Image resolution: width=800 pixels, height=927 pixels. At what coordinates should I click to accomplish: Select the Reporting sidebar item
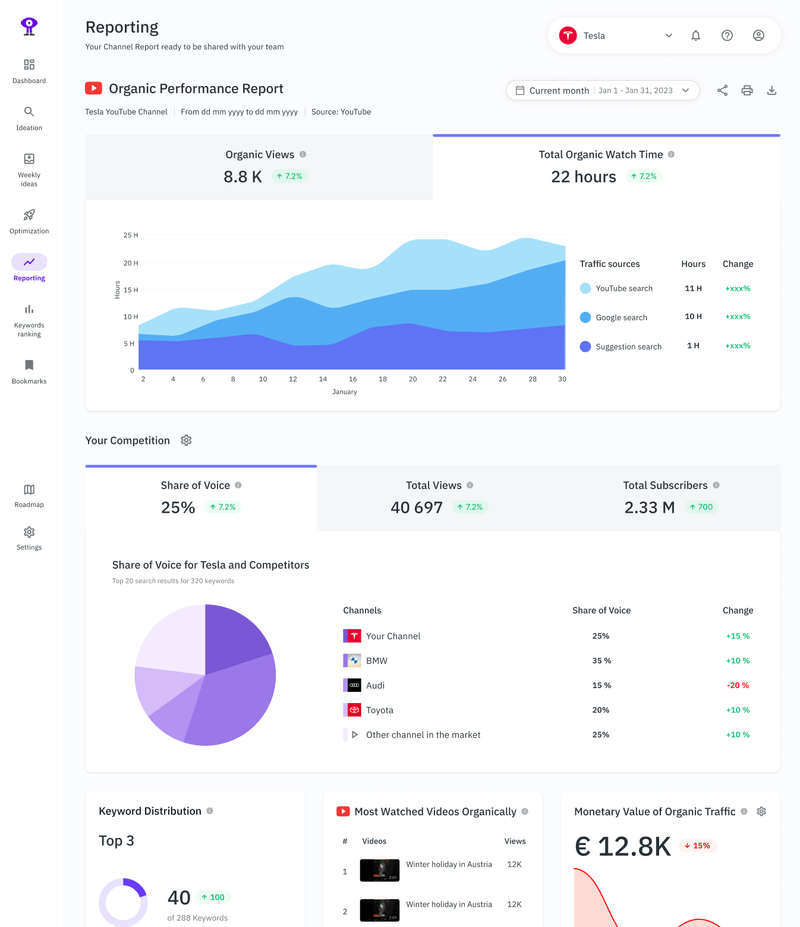pyautogui.click(x=29, y=268)
